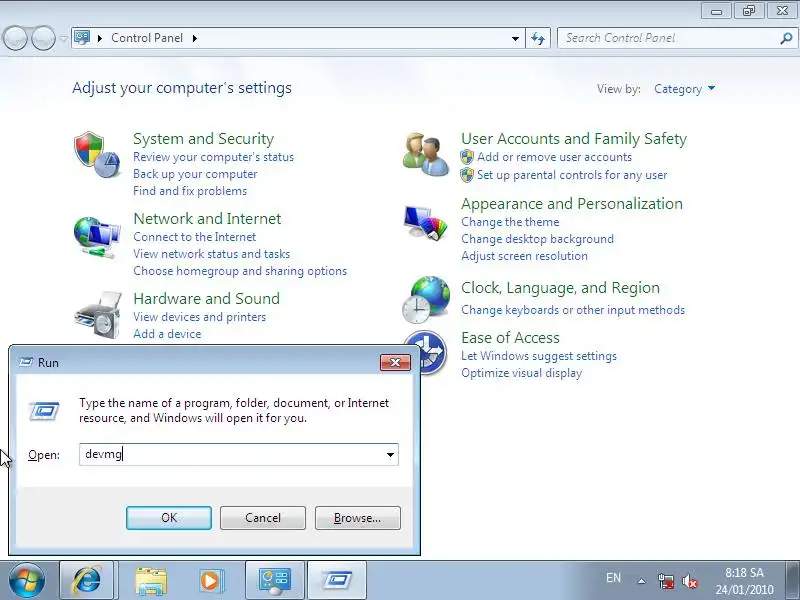Screen dimensions: 800x600
Task: Switch to Run dialog taskbar button
Action: click(x=337, y=580)
